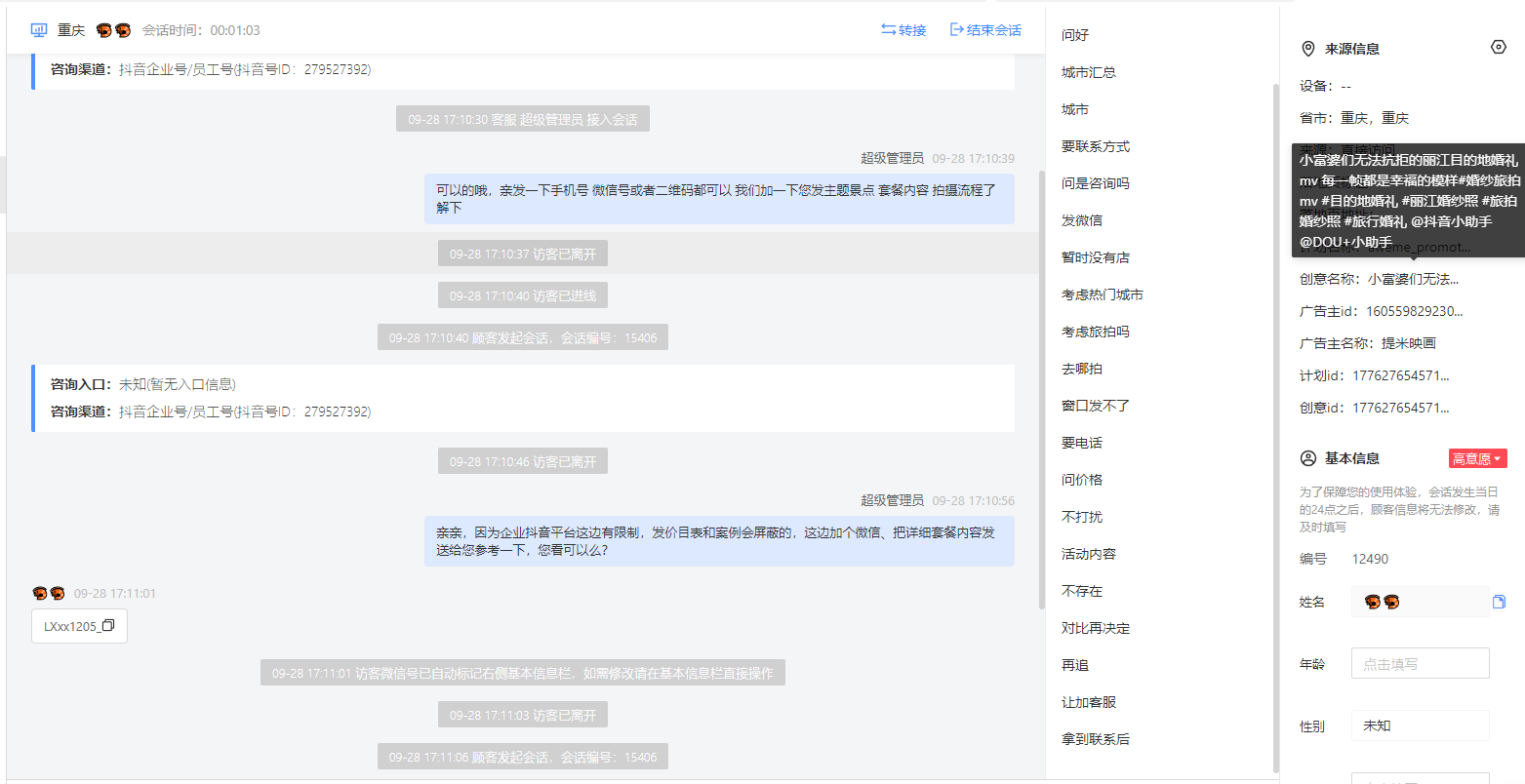This screenshot has width=1525, height=784.
Task: Click the quick reply list scrollbar
Action: [1275, 427]
